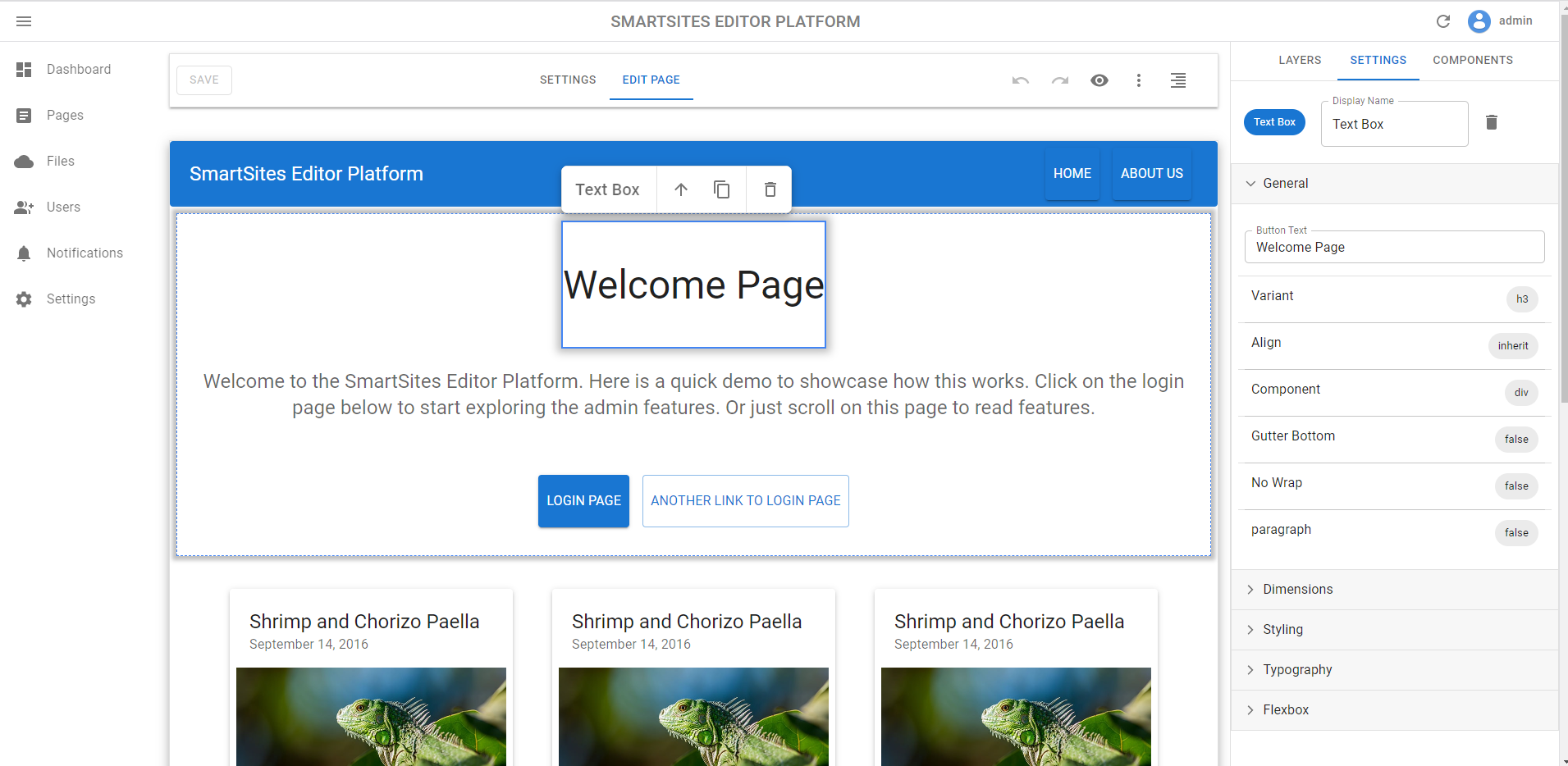This screenshot has height=766, width=1568.
Task: Delete the Text Box using trash icon
Action: pyautogui.click(x=769, y=189)
